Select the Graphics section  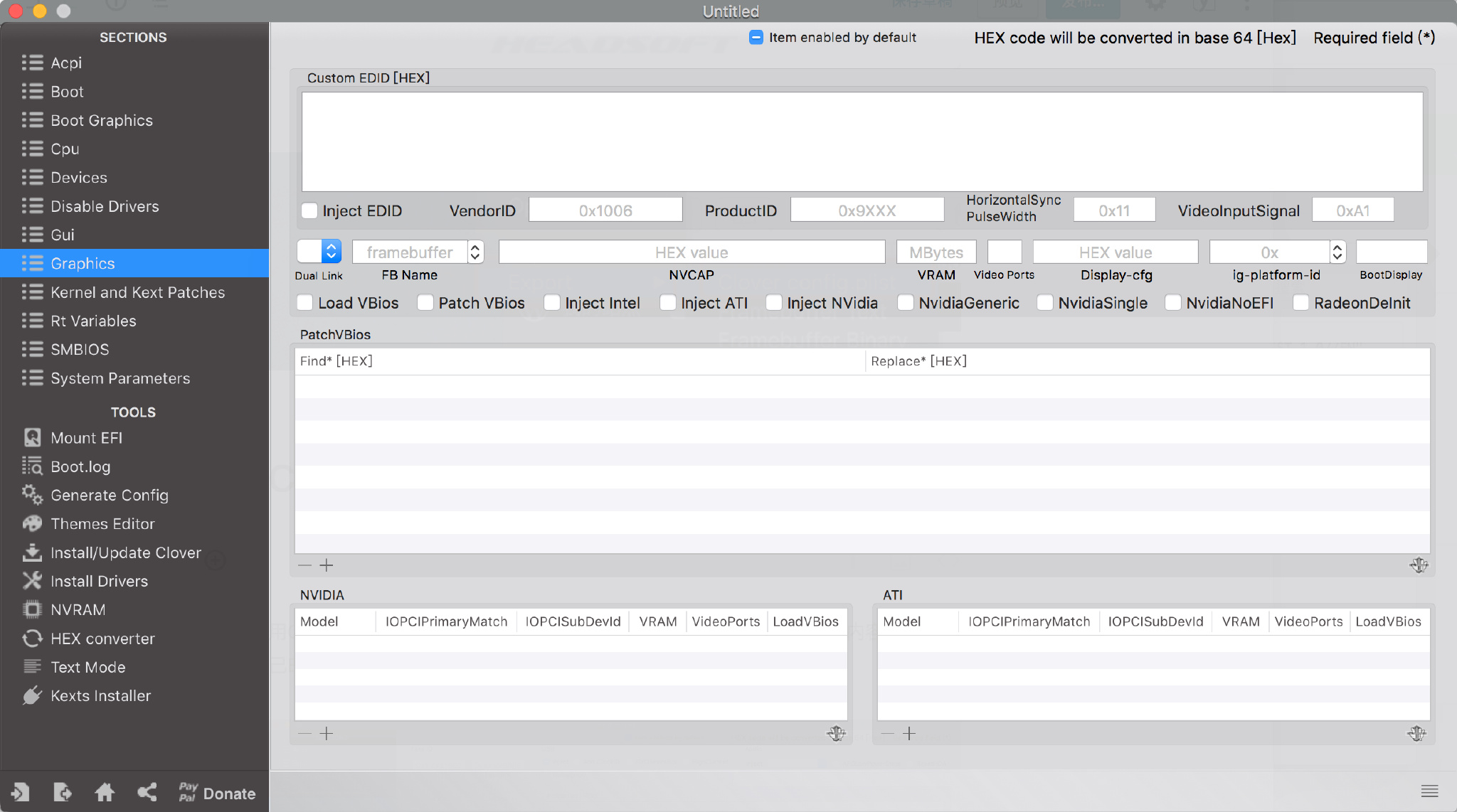[x=134, y=263]
